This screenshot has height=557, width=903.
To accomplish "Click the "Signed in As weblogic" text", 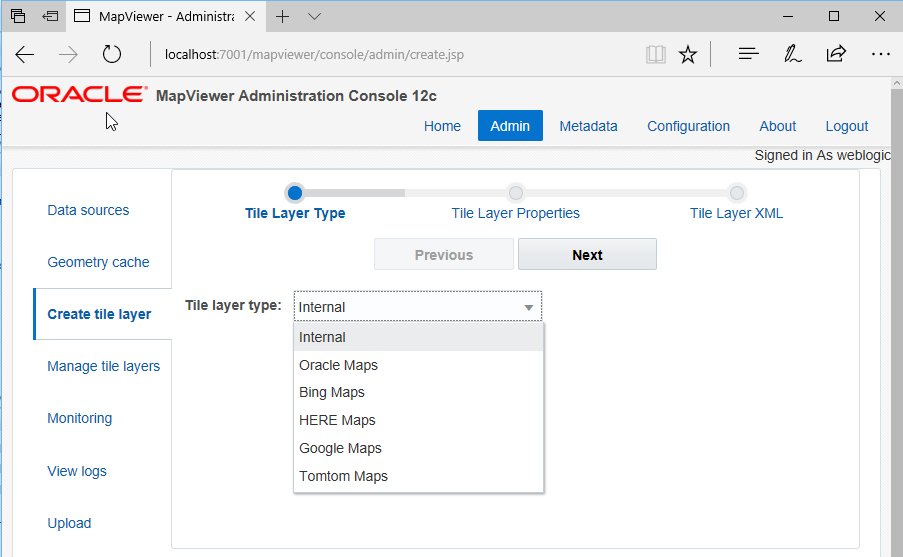I will click(x=822, y=156).
